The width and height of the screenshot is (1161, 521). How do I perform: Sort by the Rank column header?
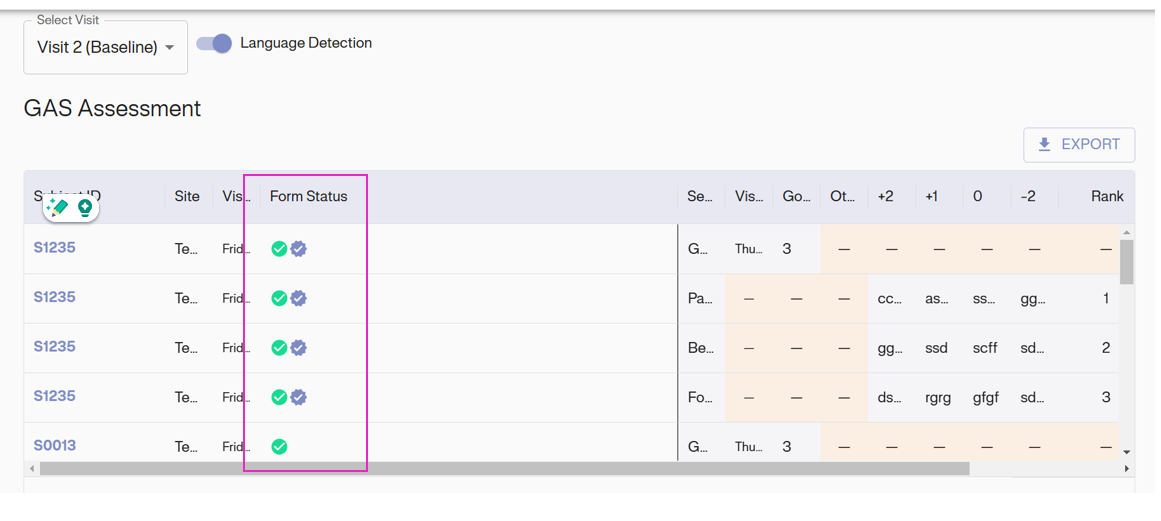point(1106,197)
